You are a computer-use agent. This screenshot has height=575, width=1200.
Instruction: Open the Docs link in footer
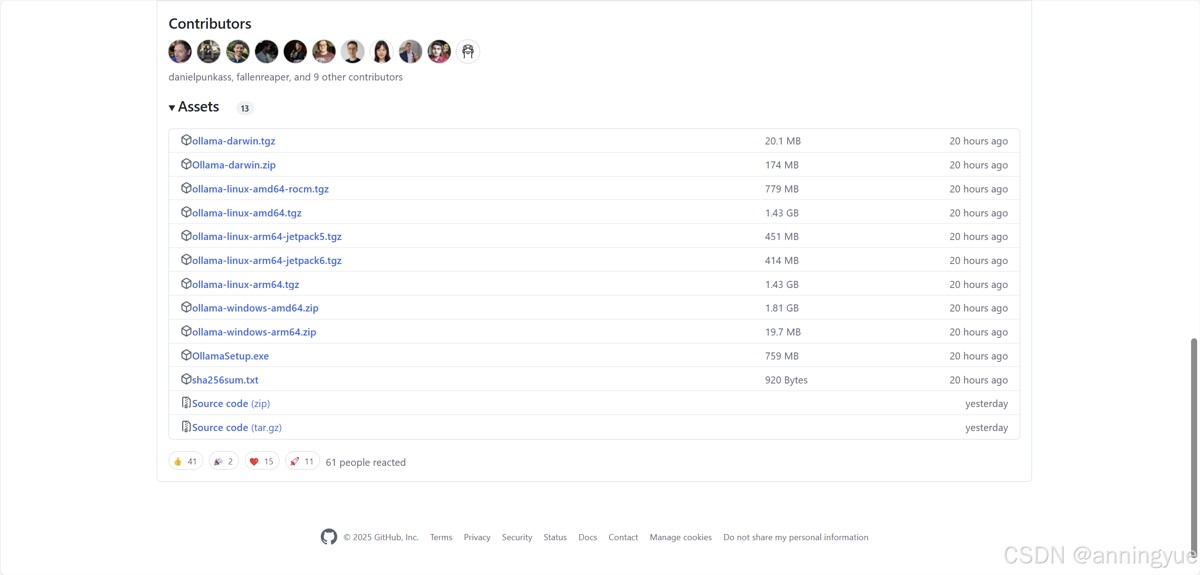587,537
